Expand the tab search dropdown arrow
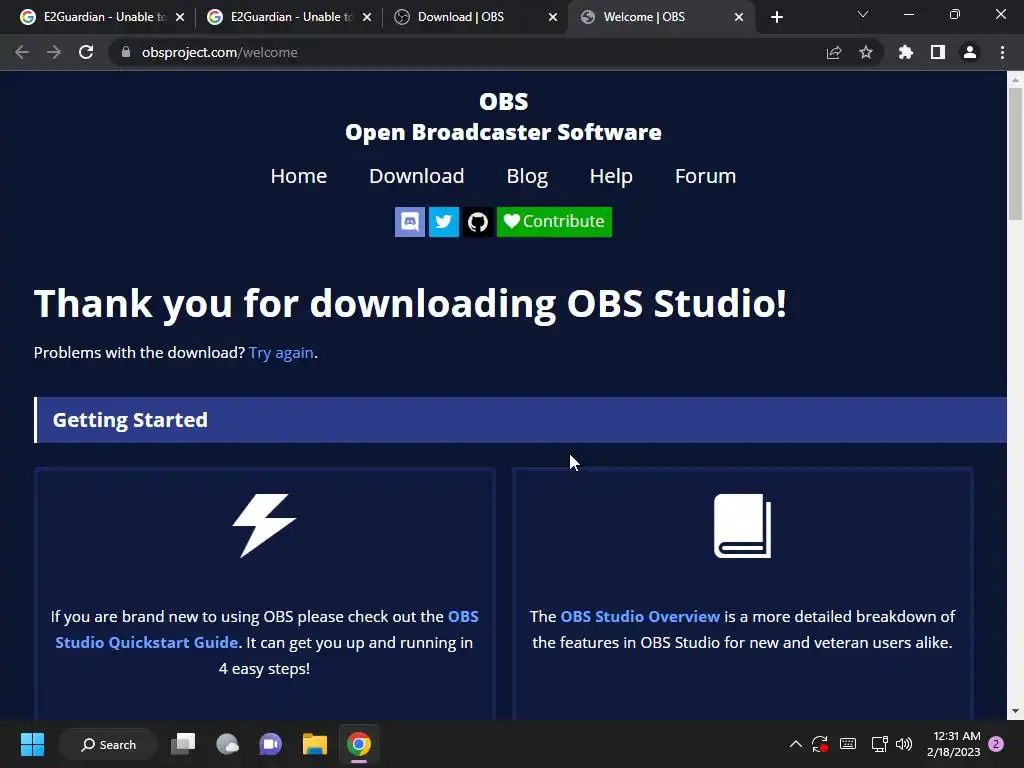The width and height of the screenshot is (1024, 768). click(863, 14)
